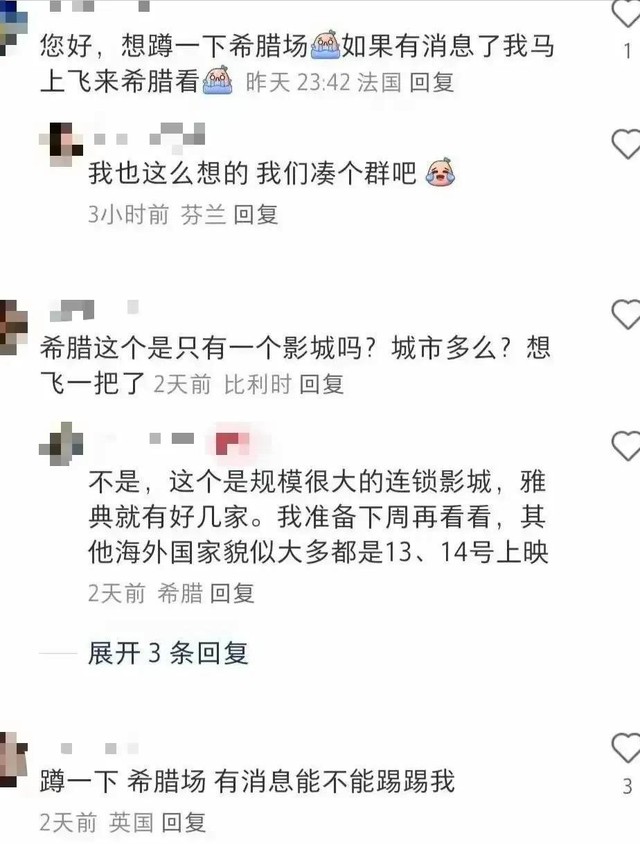The width and height of the screenshot is (640, 844).
Task: Expand 3 more replies
Action: (x=168, y=653)
